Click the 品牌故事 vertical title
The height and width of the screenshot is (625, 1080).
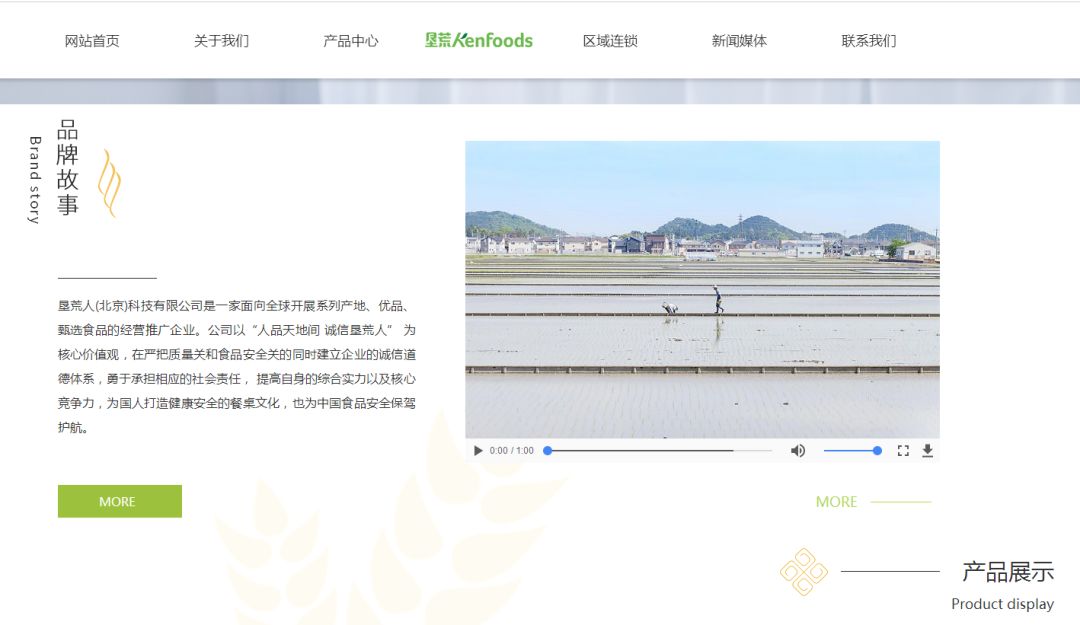(x=68, y=167)
